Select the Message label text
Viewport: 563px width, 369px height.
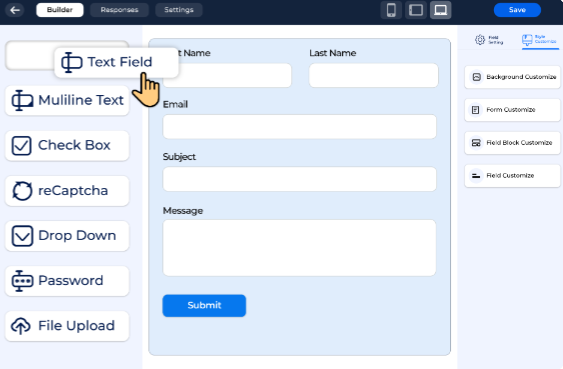point(183,211)
